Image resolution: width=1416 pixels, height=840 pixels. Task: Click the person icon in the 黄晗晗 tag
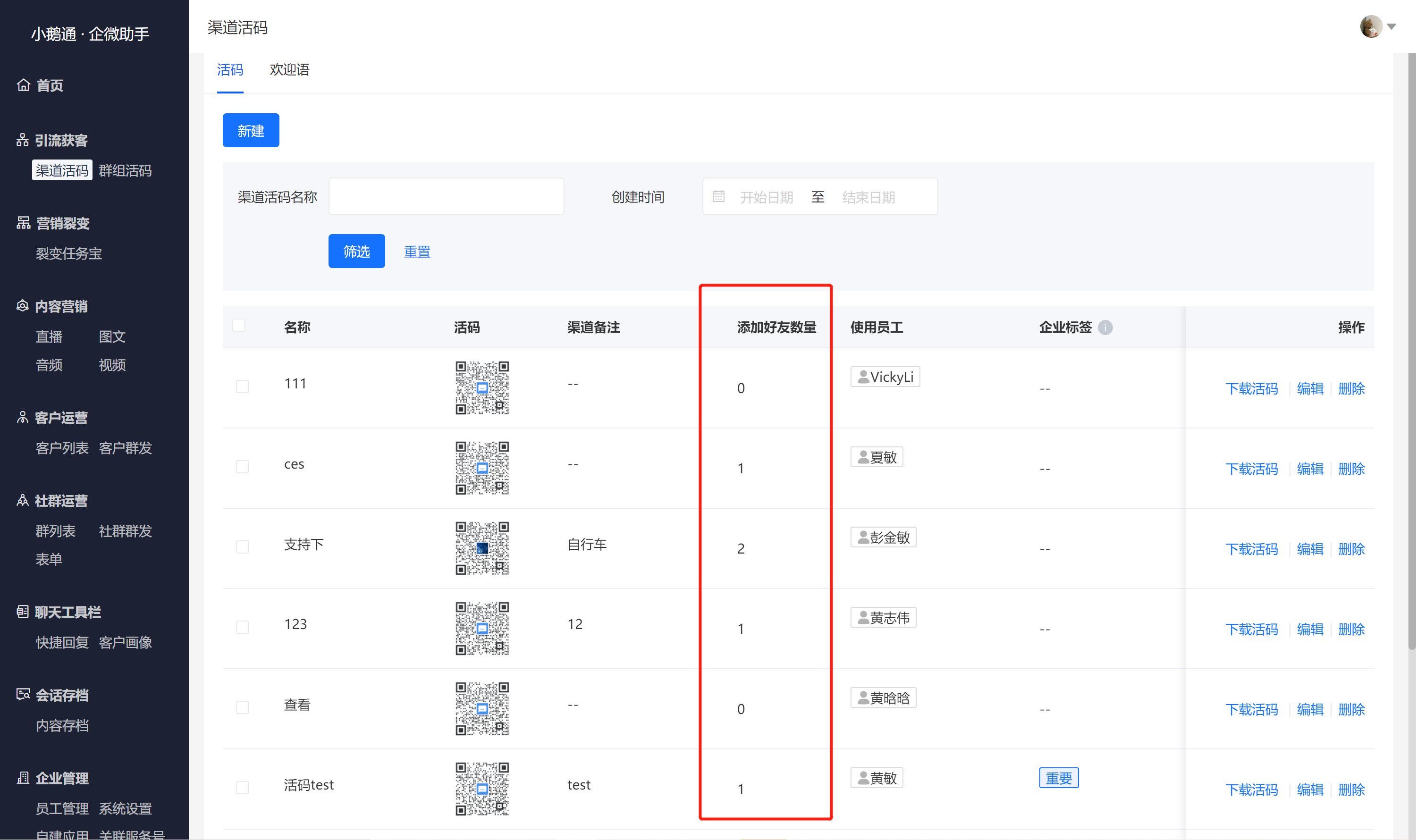863,698
